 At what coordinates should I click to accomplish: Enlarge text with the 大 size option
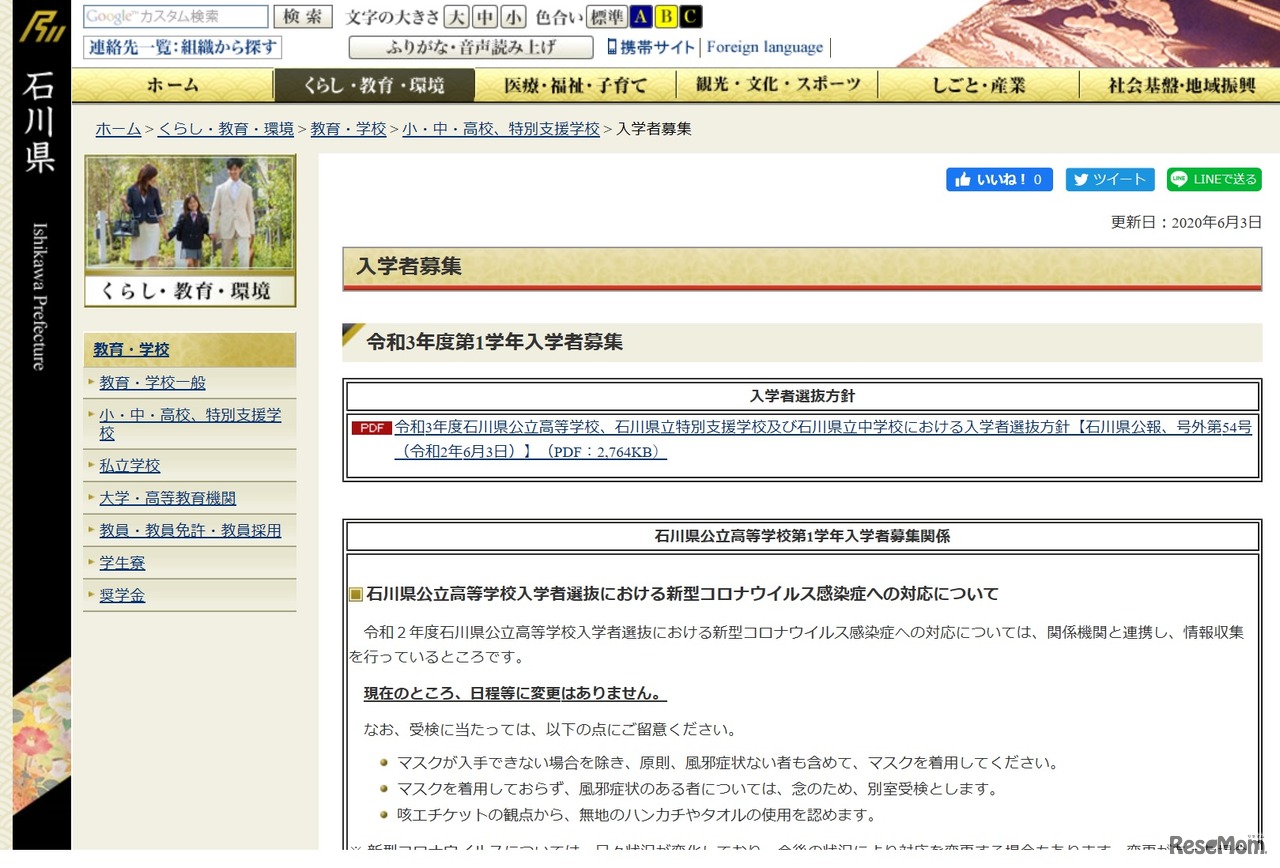[x=456, y=17]
